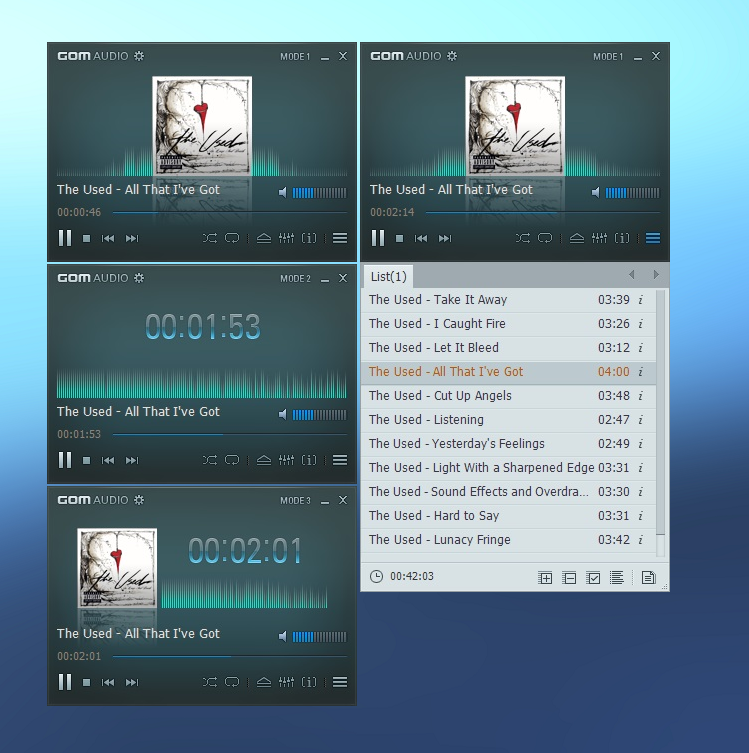Hide the playlist using the blue list icon
749x753 pixels.
pyautogui.click(x=653, y=238)
